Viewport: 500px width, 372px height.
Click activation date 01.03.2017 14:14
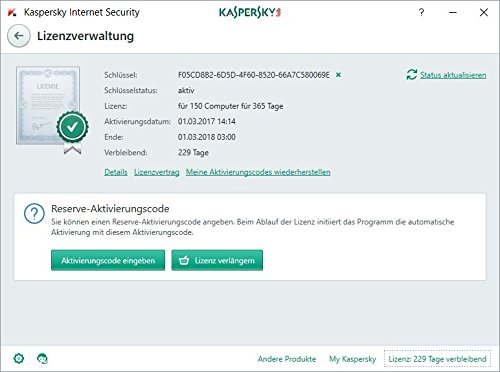[207, 121]
